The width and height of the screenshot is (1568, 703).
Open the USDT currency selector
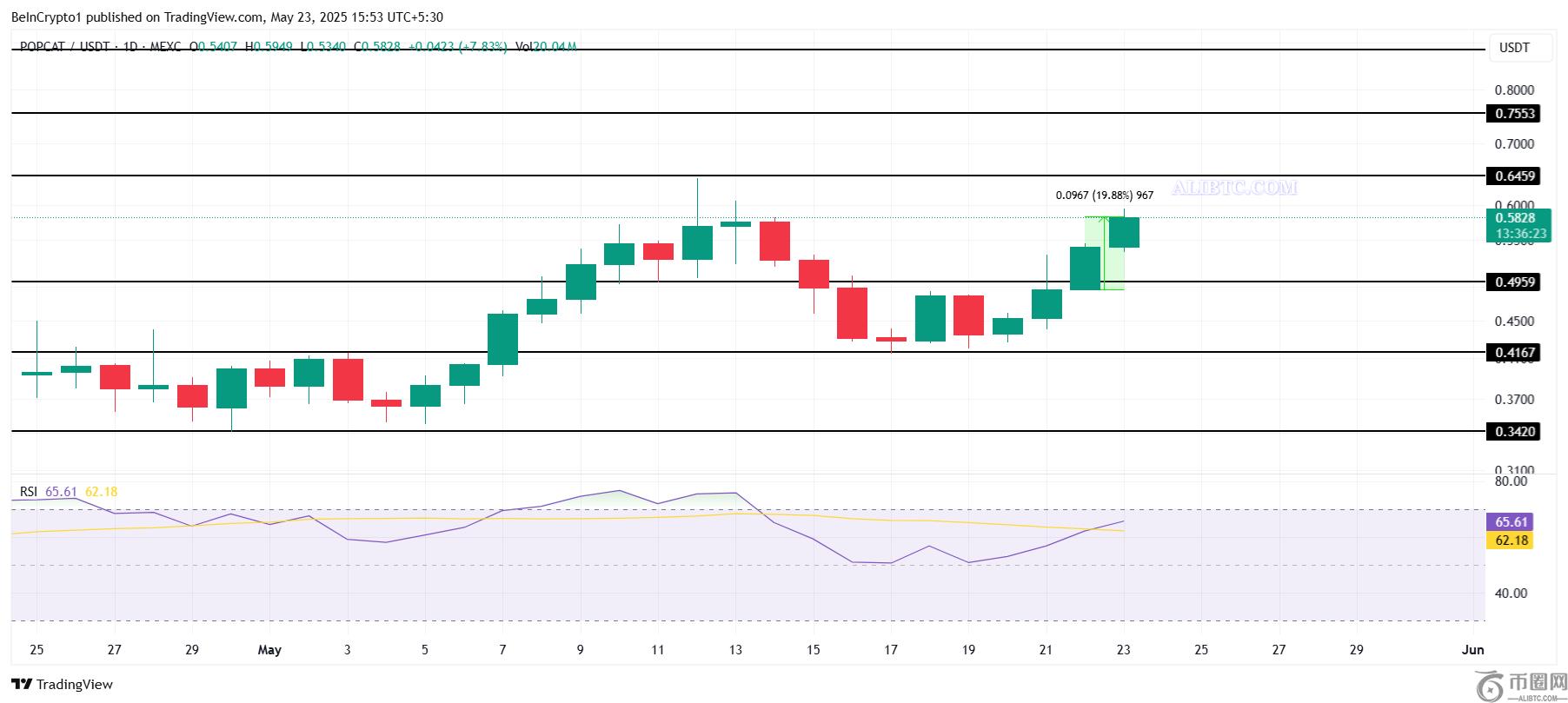tap(1514, 48)
